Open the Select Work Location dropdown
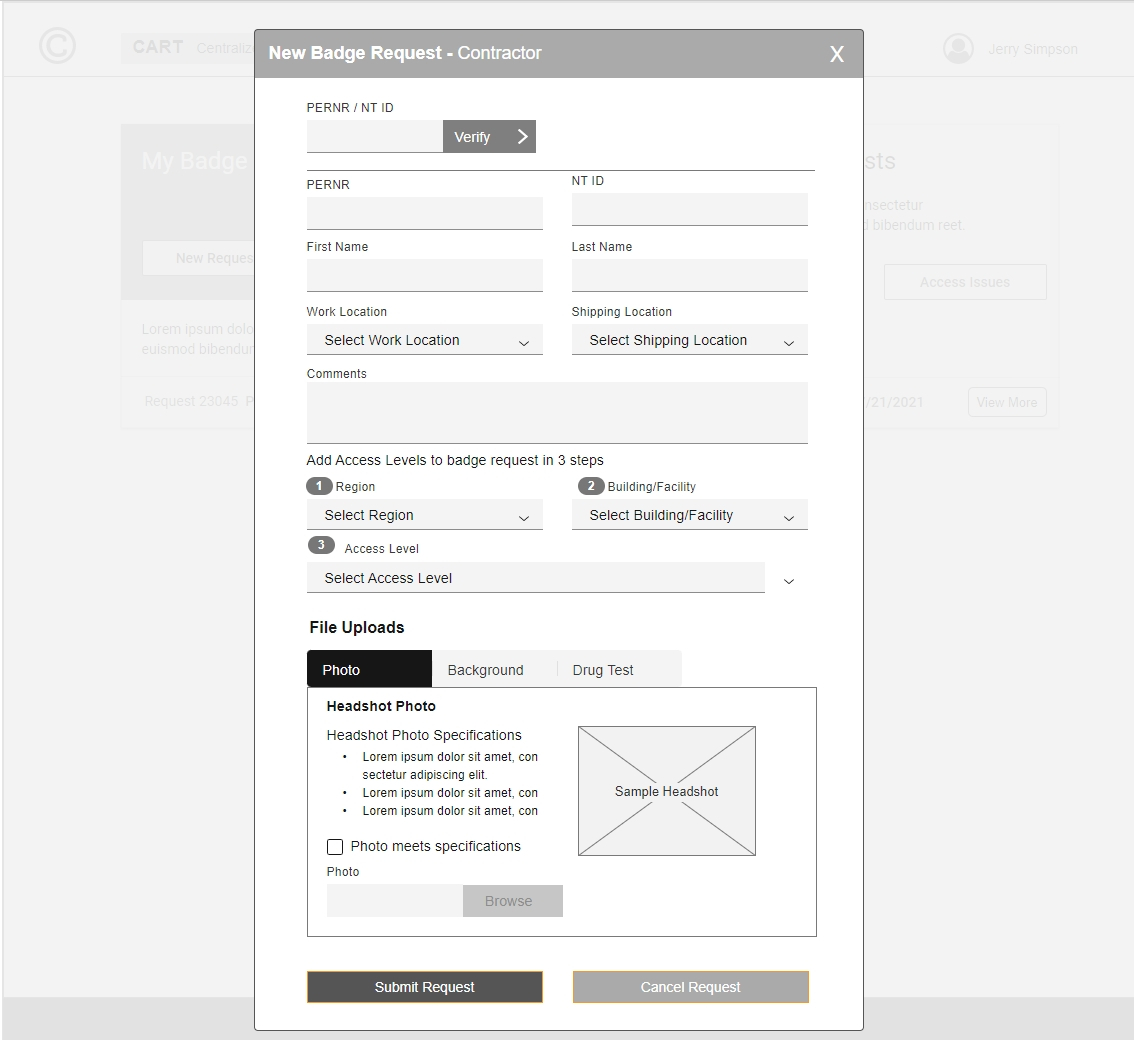1134x1040 pixels. (424, 341)
